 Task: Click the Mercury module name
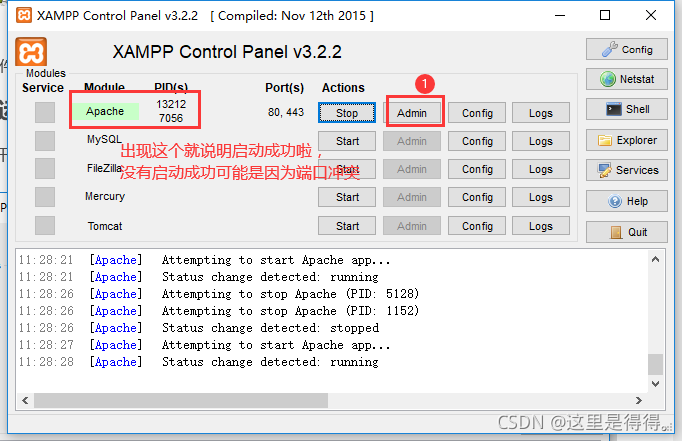click(105, 197)
